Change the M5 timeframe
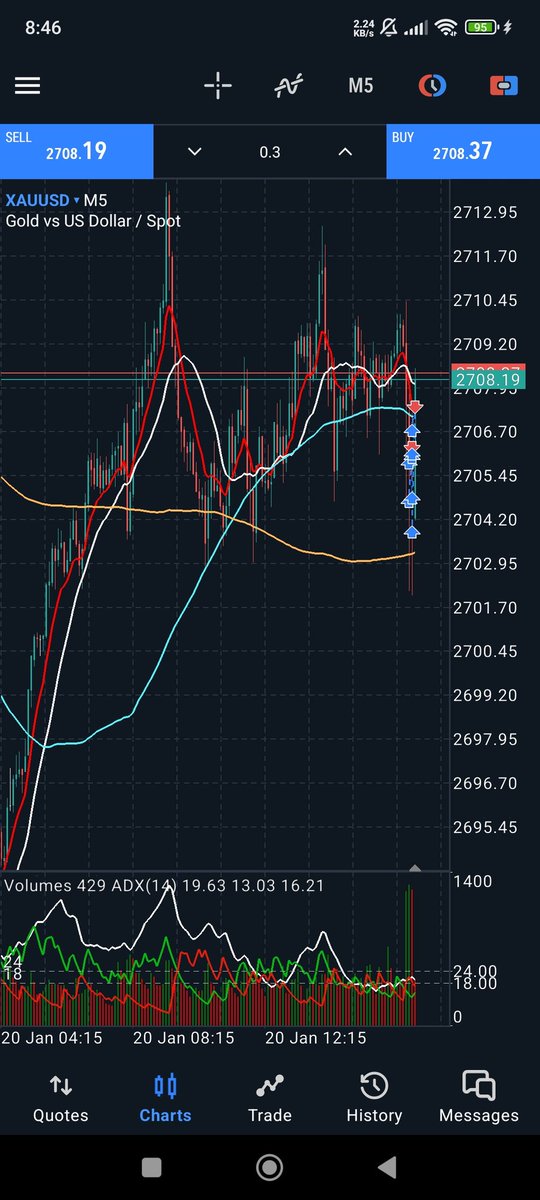540x1200 pixels. [x=360, y=86]
